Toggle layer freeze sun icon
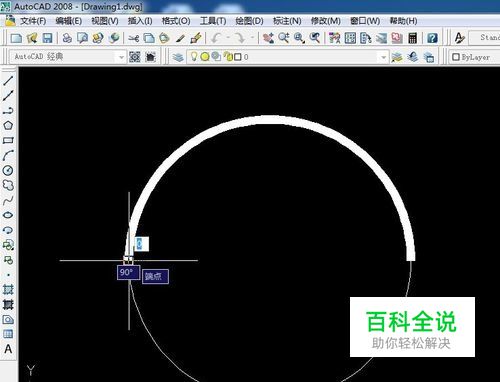The height and width of the screenshot is (382, 500). (x=205, y=57)
